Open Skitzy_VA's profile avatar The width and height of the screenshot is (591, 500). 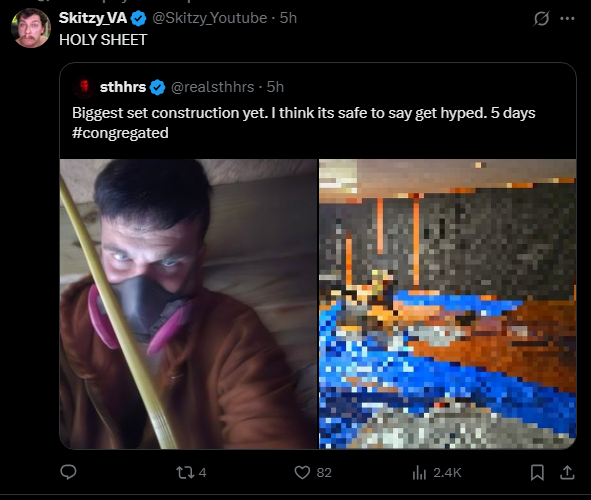[x=31, y=28]
